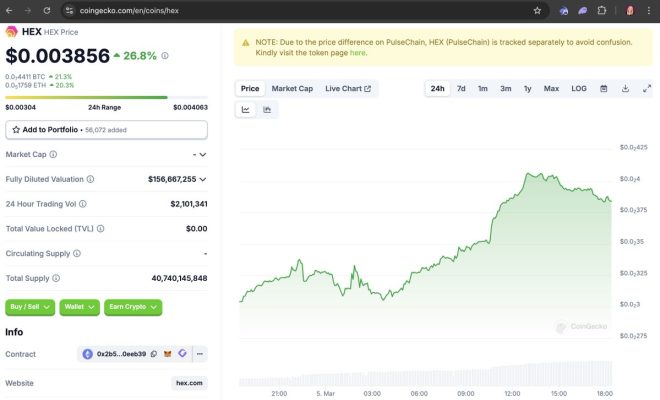Click the 40,740,145,848 total supply value
660x400 pixels.
179,278
